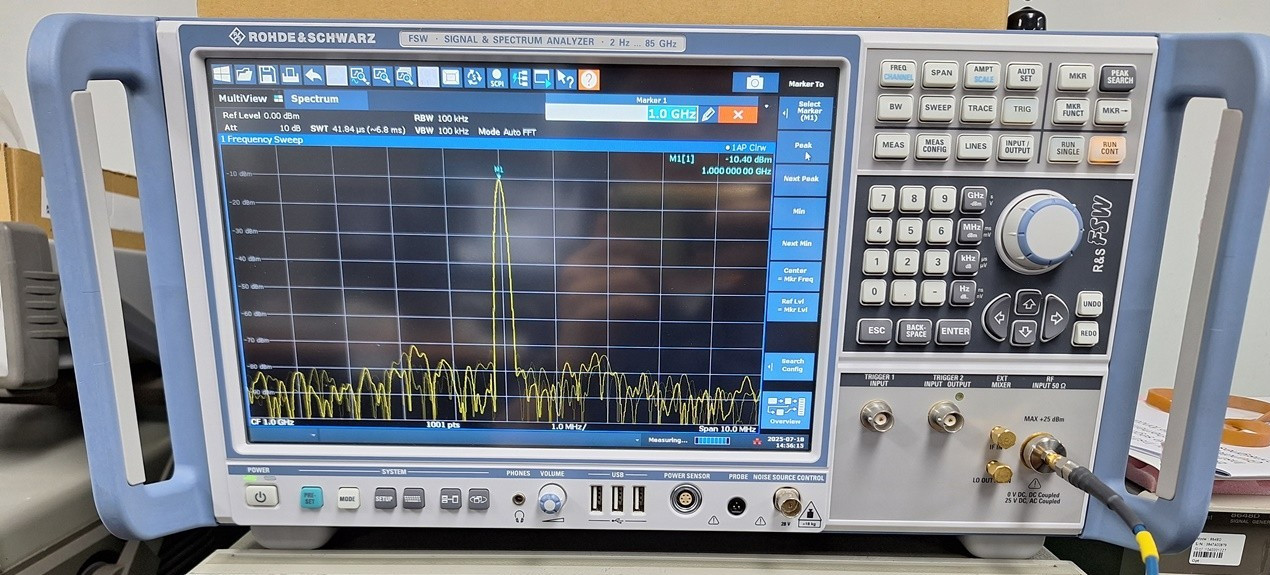The image size is (1270, 575).
Task: Click the Marker 1 frequency input field
Action: coord(621,113)
